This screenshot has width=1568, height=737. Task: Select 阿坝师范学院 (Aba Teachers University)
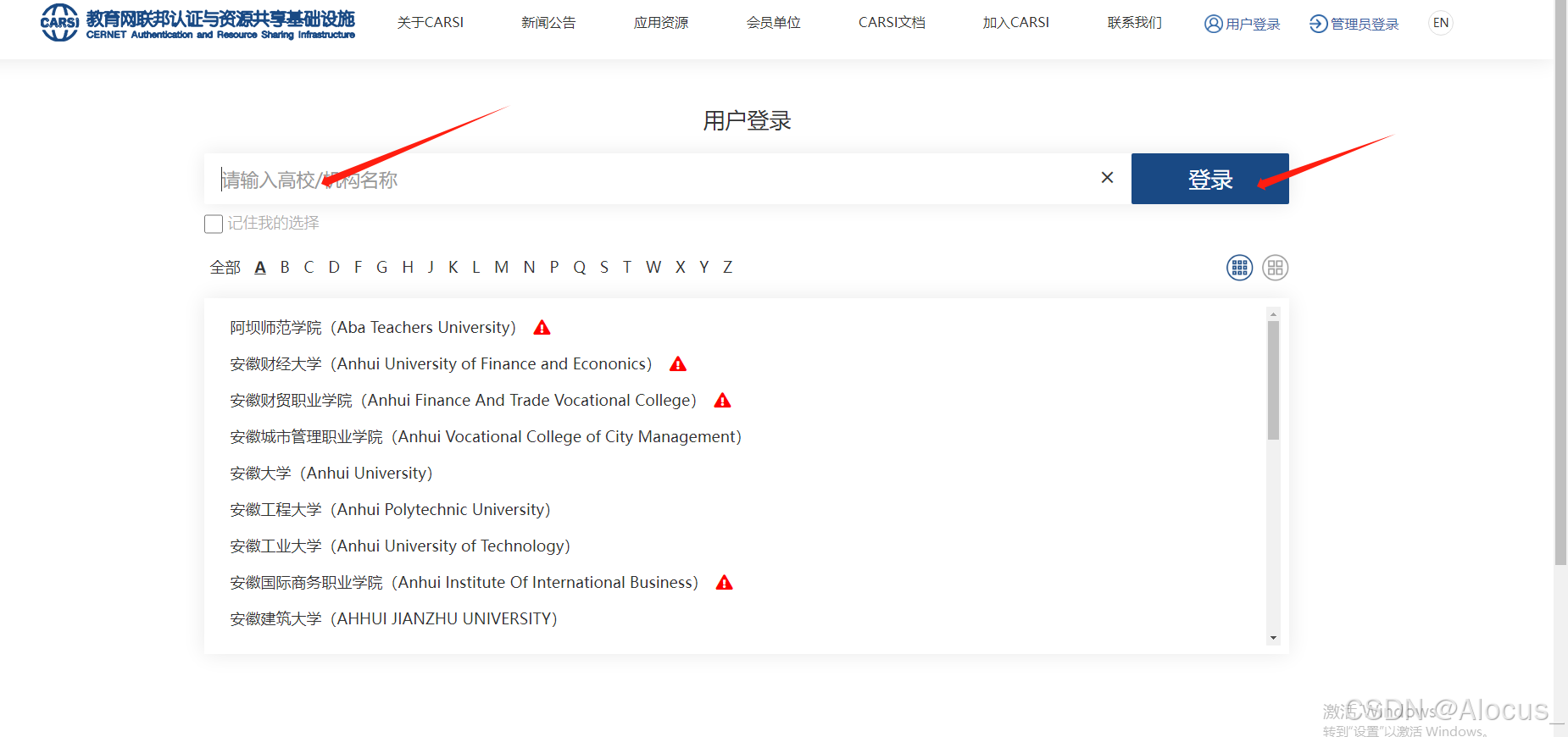tap(373, 328)
